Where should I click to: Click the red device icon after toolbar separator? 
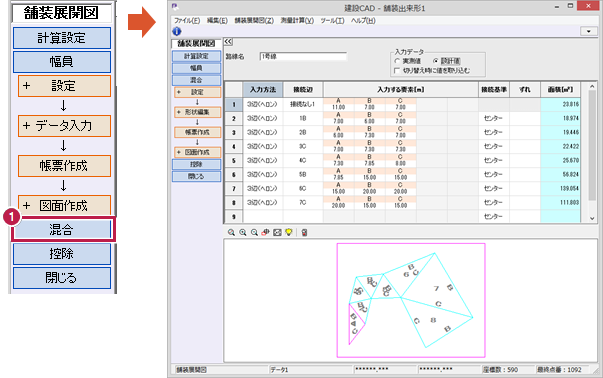[304, 232]
